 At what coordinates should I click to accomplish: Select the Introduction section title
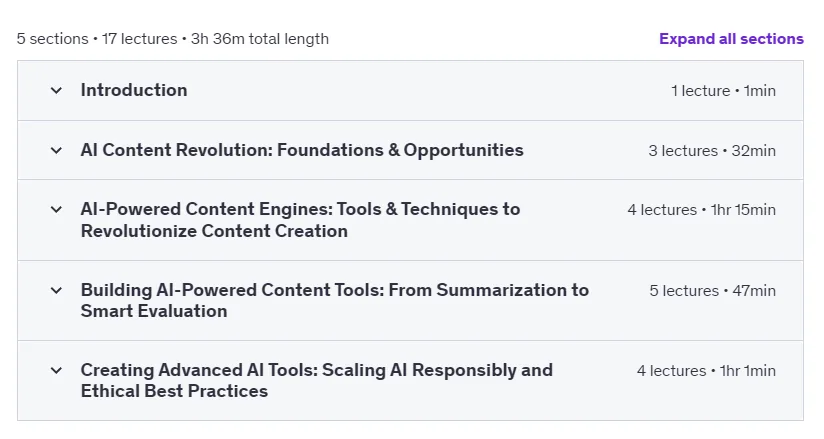point(134,90)
